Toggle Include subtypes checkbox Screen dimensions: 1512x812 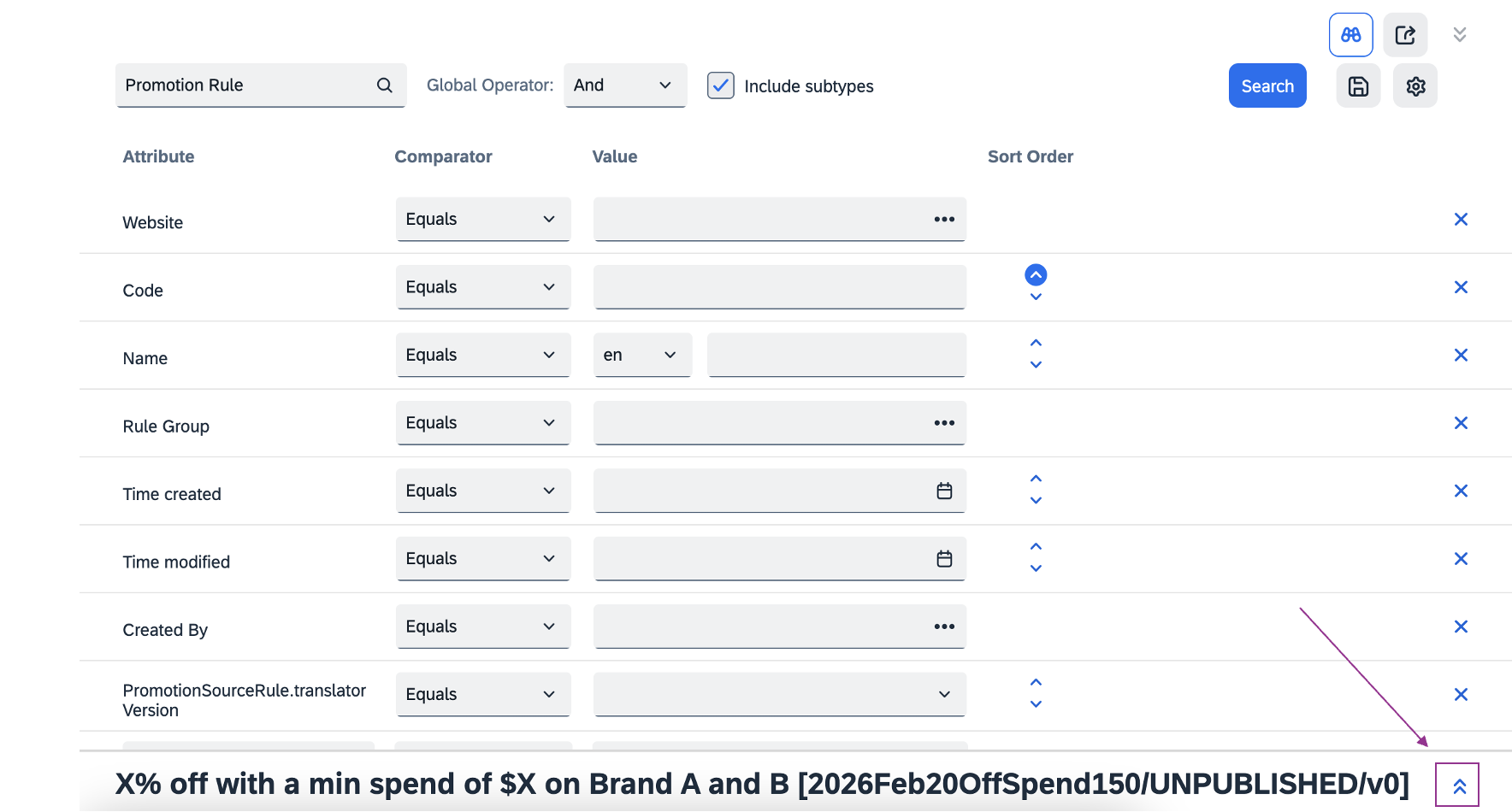point(721,85)
